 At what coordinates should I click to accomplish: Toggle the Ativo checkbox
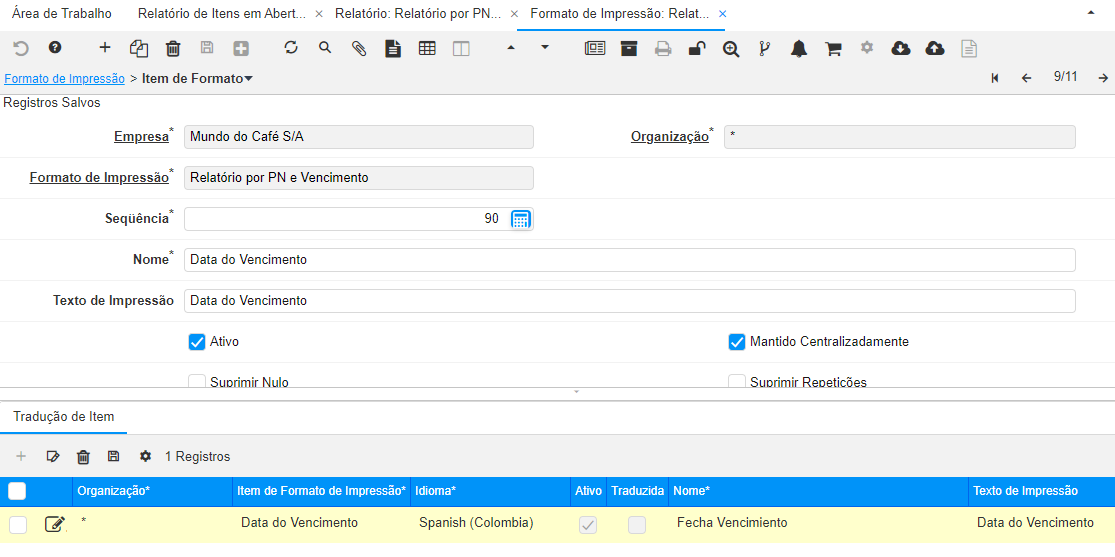click(x=197, y=342)
